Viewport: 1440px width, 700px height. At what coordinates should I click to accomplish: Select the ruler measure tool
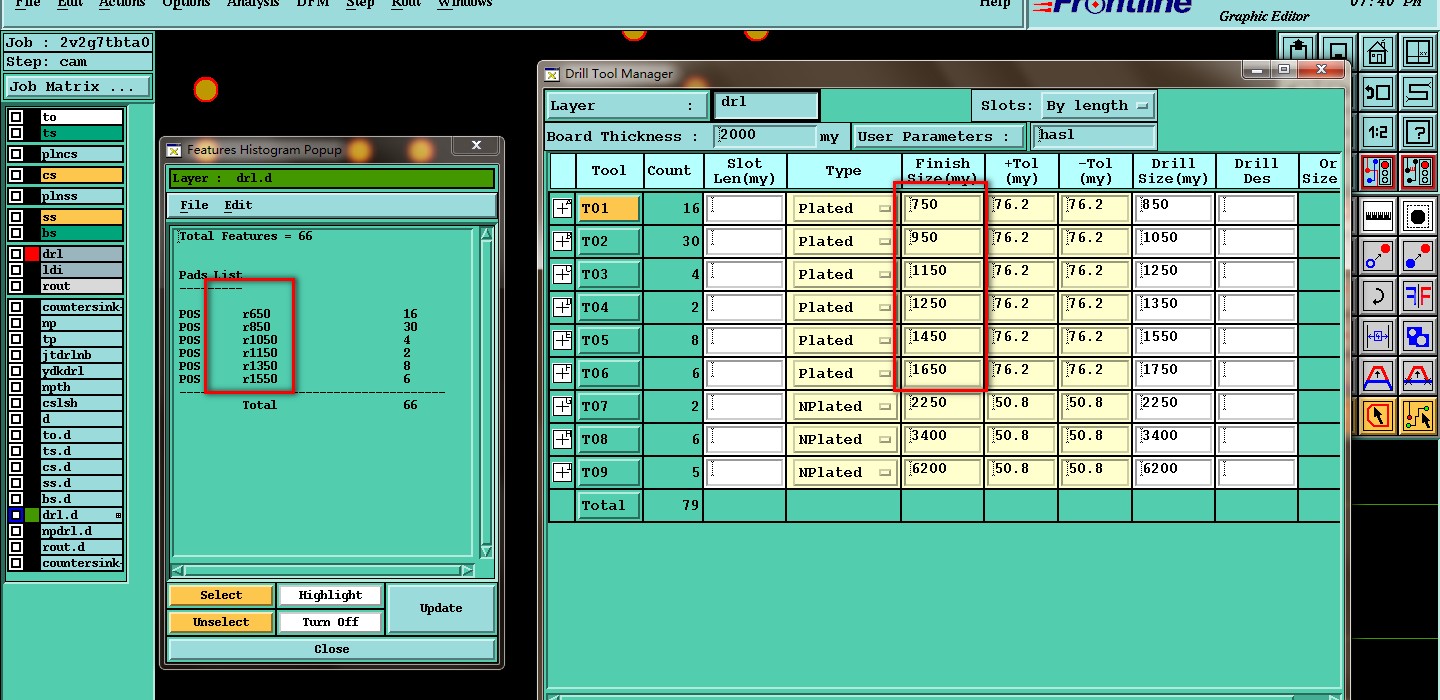(x=1377, y=214)
